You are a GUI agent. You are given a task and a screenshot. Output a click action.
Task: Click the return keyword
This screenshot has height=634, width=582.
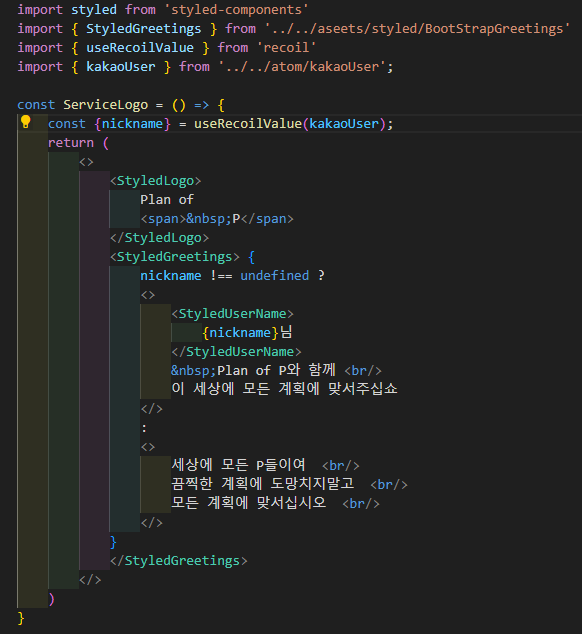tap(71, 142)
